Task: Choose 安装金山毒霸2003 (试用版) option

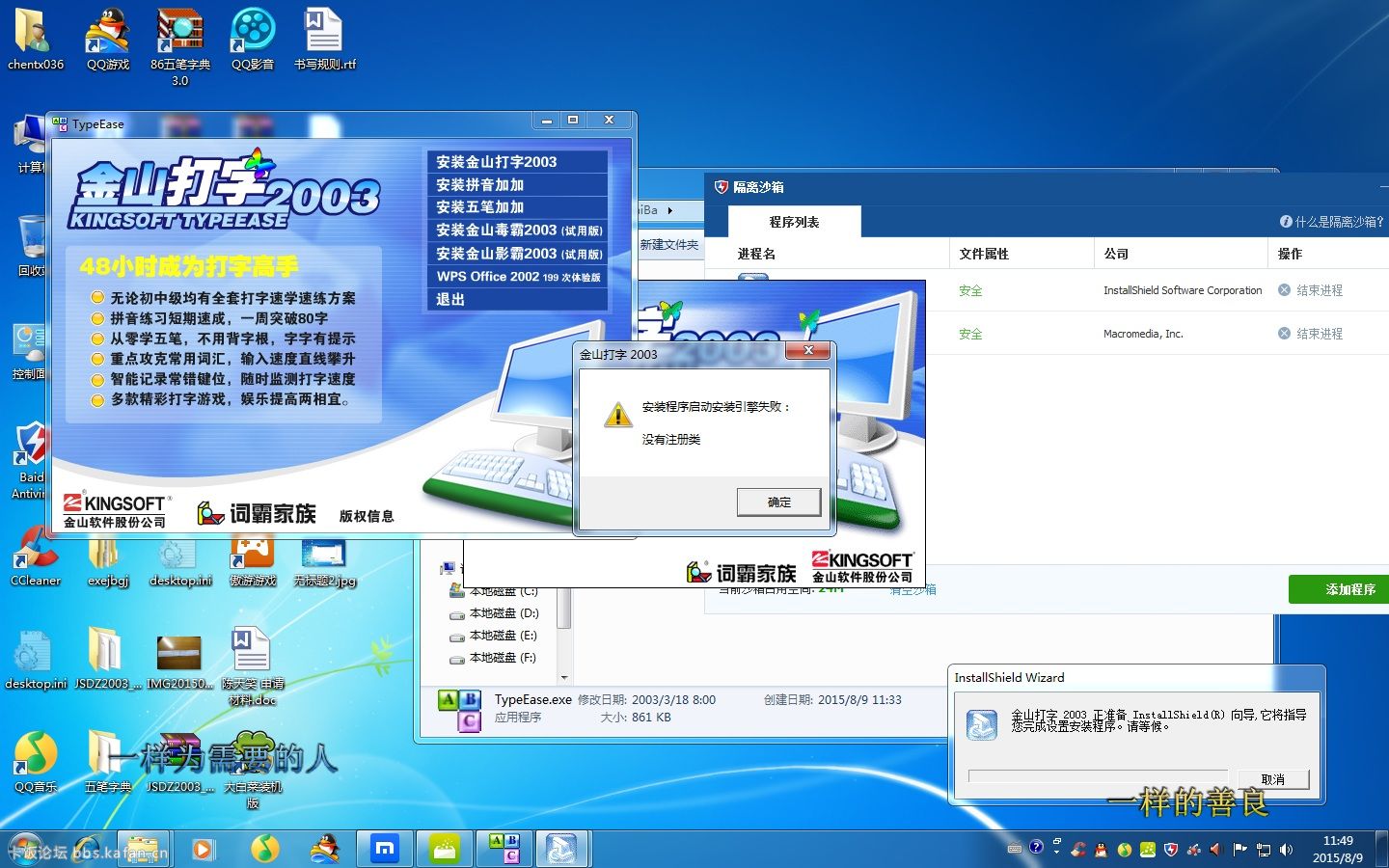Action: coord(517,231)
